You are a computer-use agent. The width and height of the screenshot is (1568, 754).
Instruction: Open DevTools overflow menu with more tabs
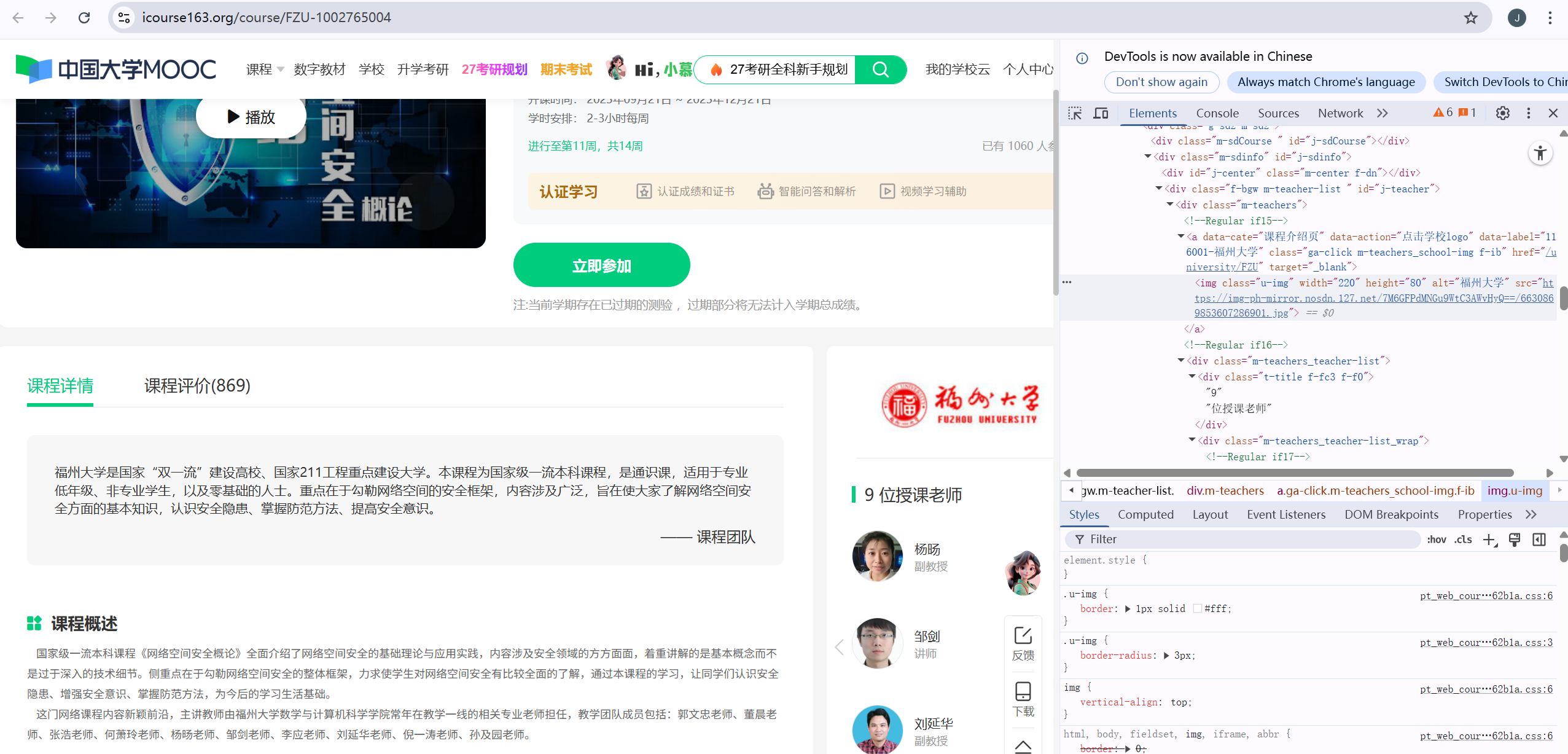(1382, 113)
